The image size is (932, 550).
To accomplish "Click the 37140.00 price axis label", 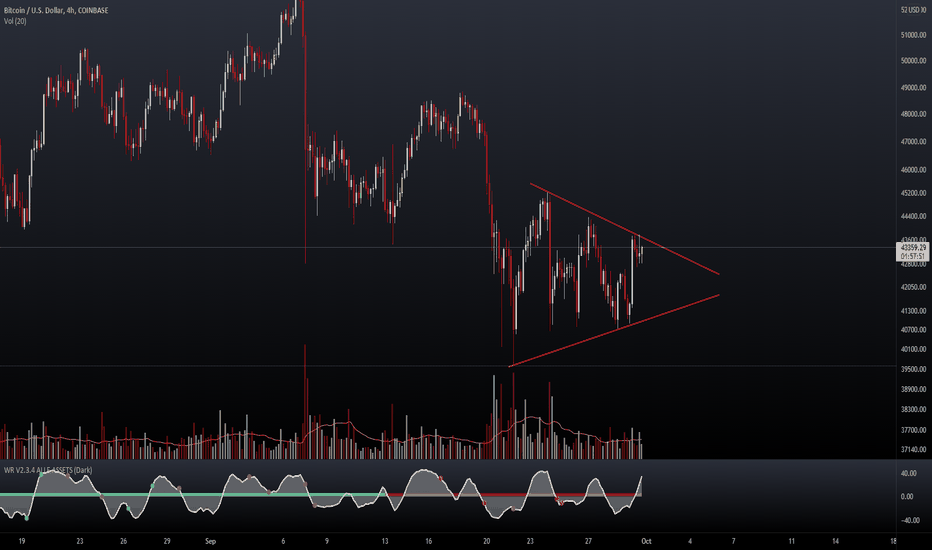I will [x=913, y=450].
